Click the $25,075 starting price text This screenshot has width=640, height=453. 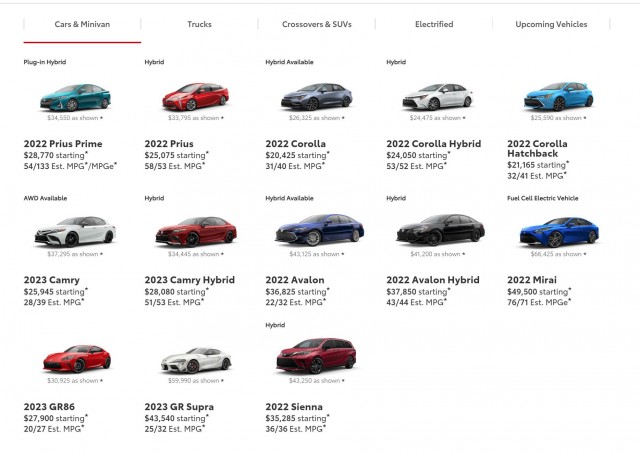(176, 155)
